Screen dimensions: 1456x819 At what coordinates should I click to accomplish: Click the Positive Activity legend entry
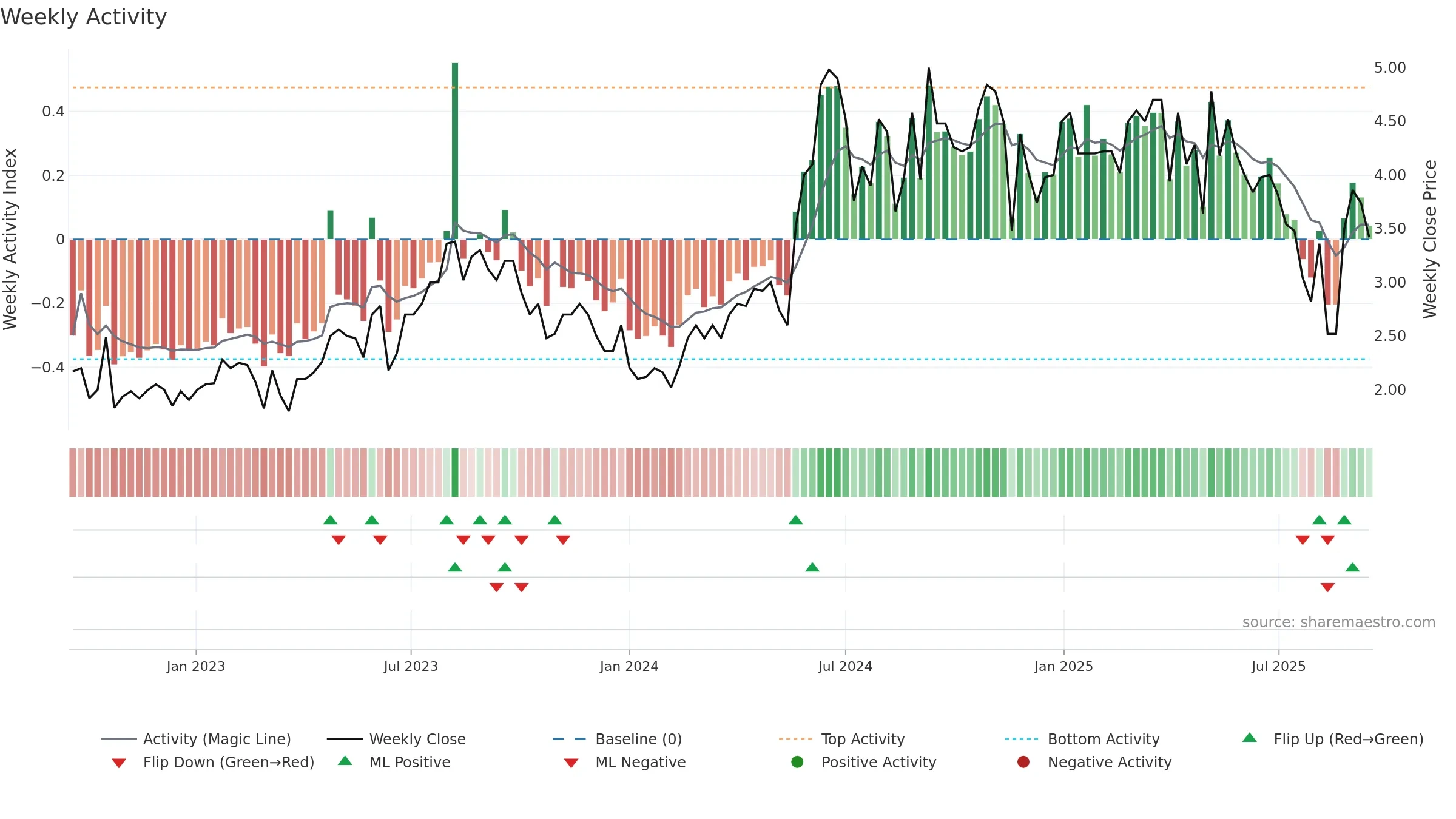tap(864, 762)
